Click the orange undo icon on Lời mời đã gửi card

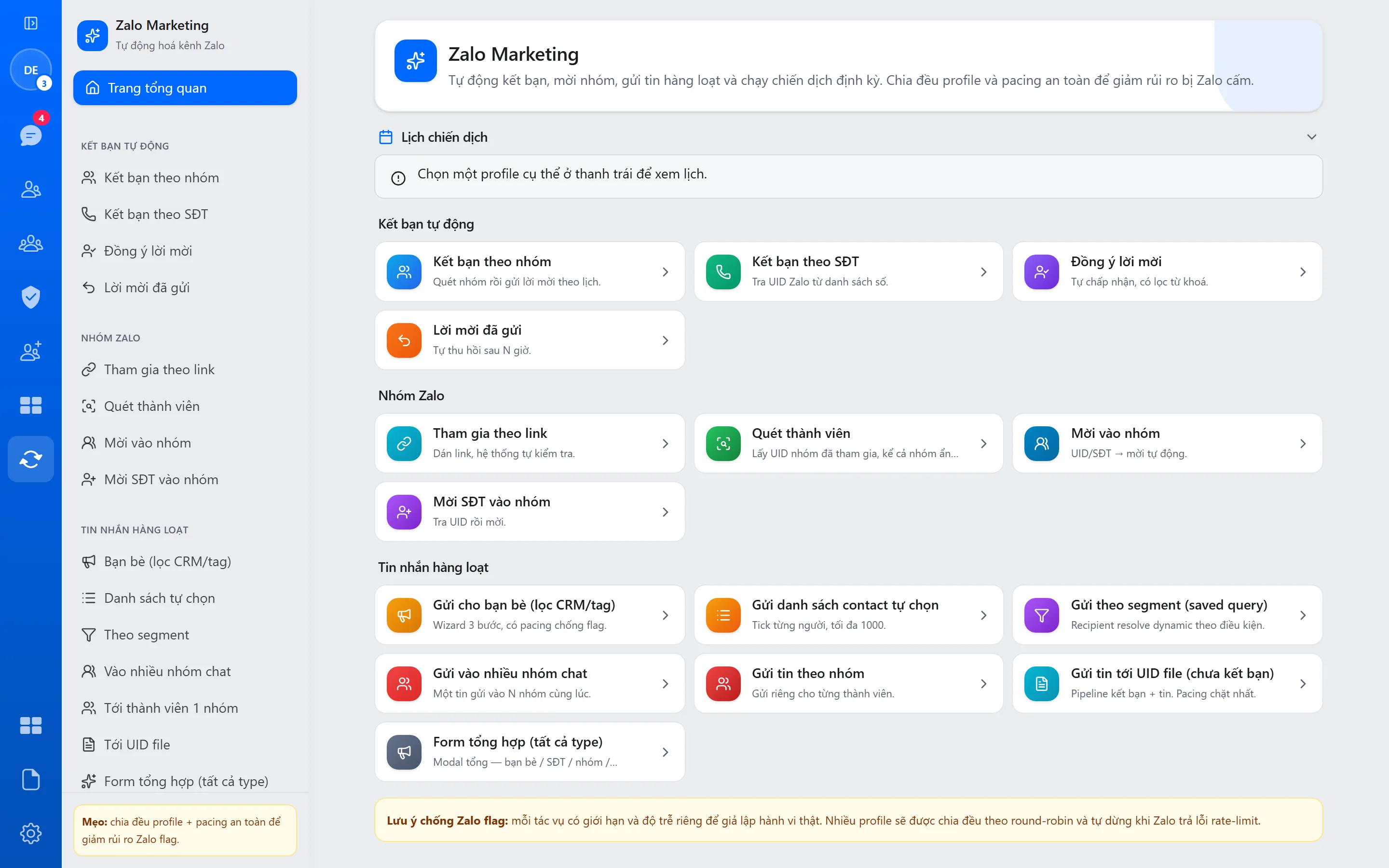point(404,340)
